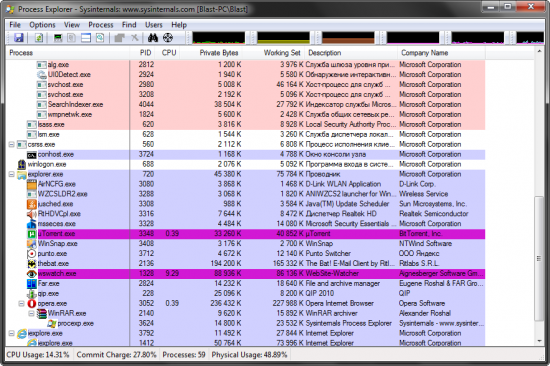Click the vertical scrollbar thumb

pyautogui.click(x=539, y=259)
